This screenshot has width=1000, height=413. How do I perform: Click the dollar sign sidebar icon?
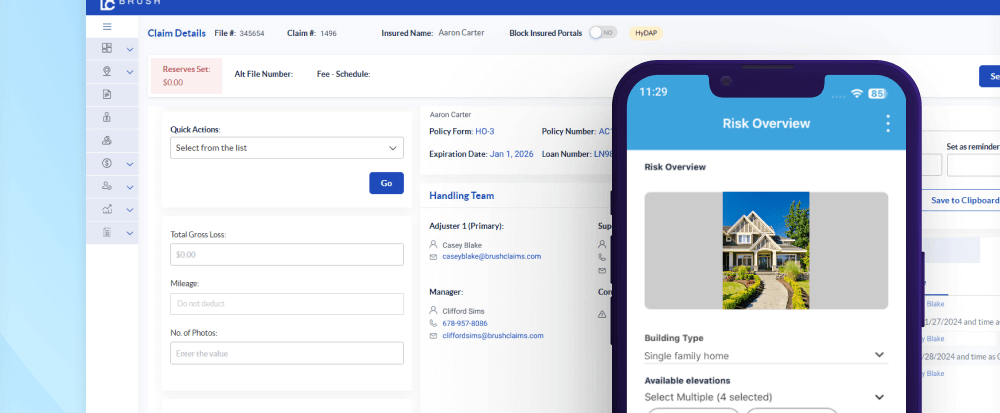[107, 164]
